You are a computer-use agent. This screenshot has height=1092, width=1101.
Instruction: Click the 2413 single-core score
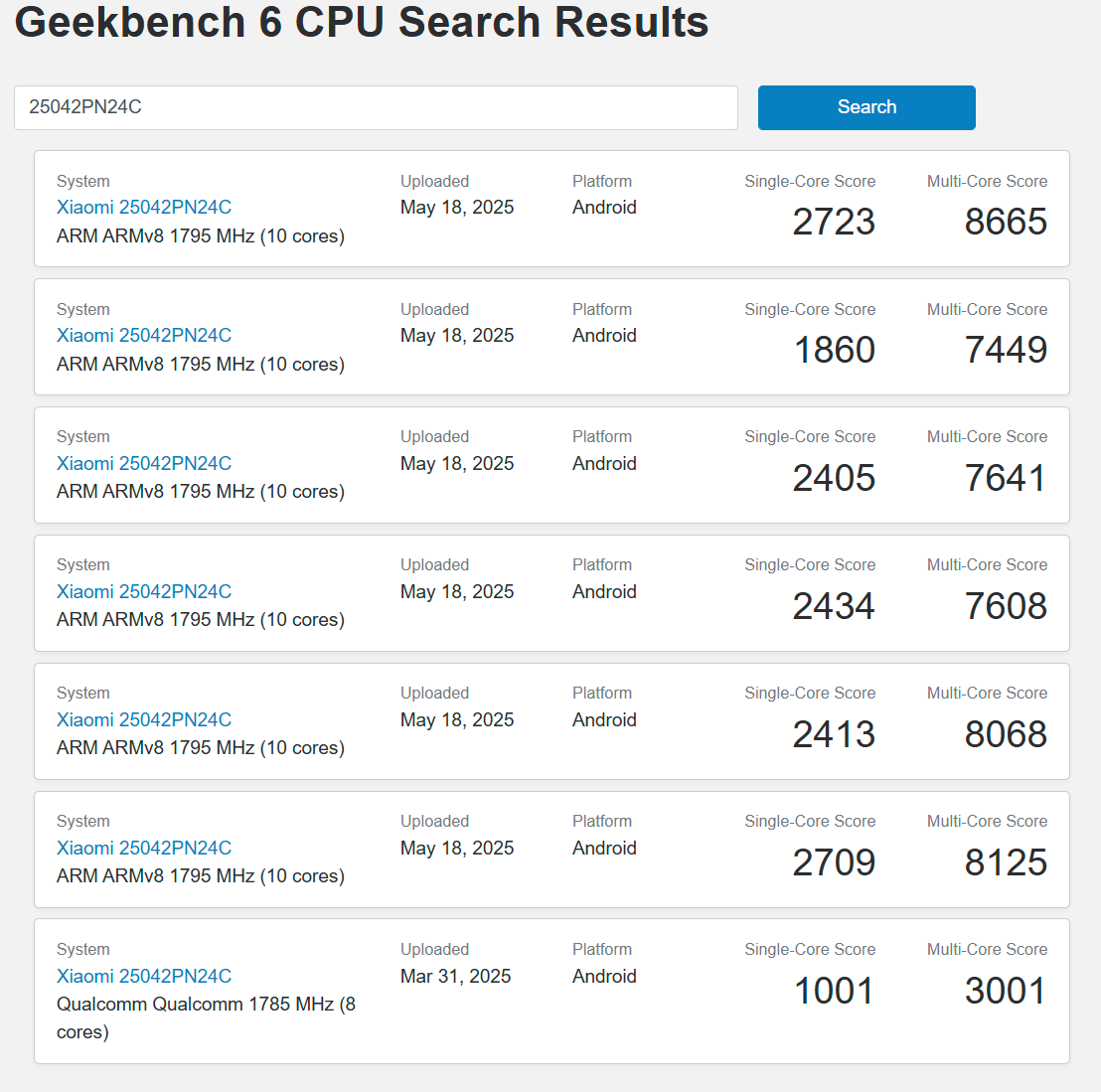[x=835, y=734]
